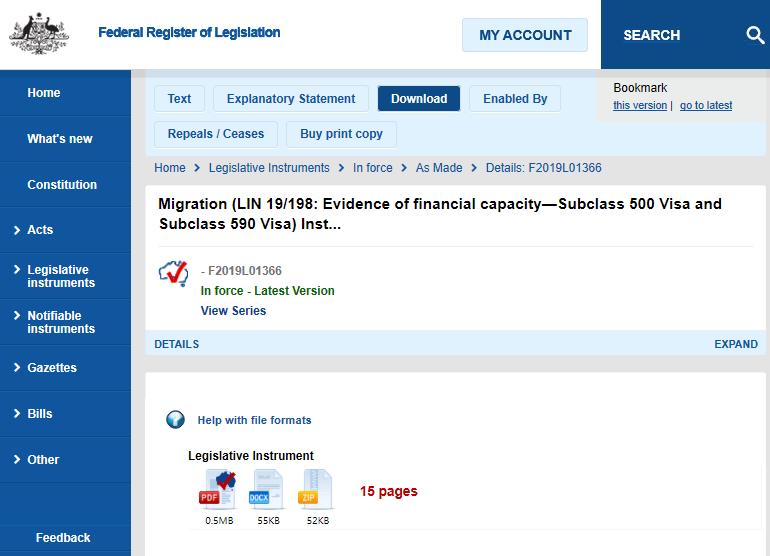Select the Enabled By tab
Viewport: 770px width, 556px height.
point(515,99)
